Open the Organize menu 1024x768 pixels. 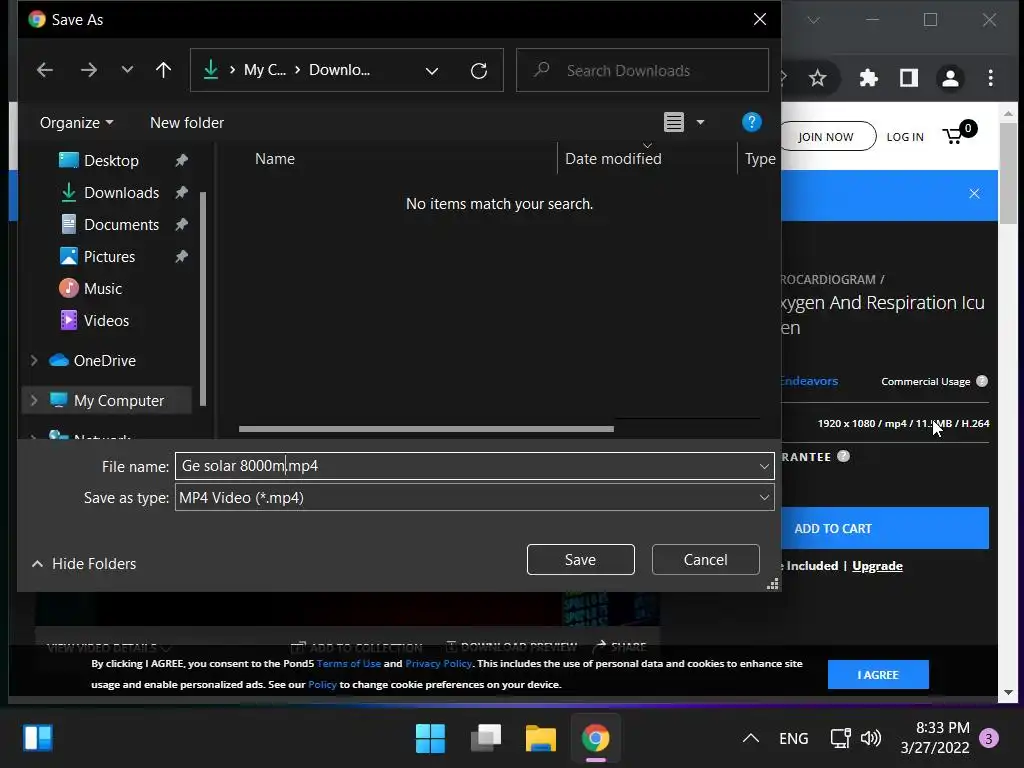76,123
